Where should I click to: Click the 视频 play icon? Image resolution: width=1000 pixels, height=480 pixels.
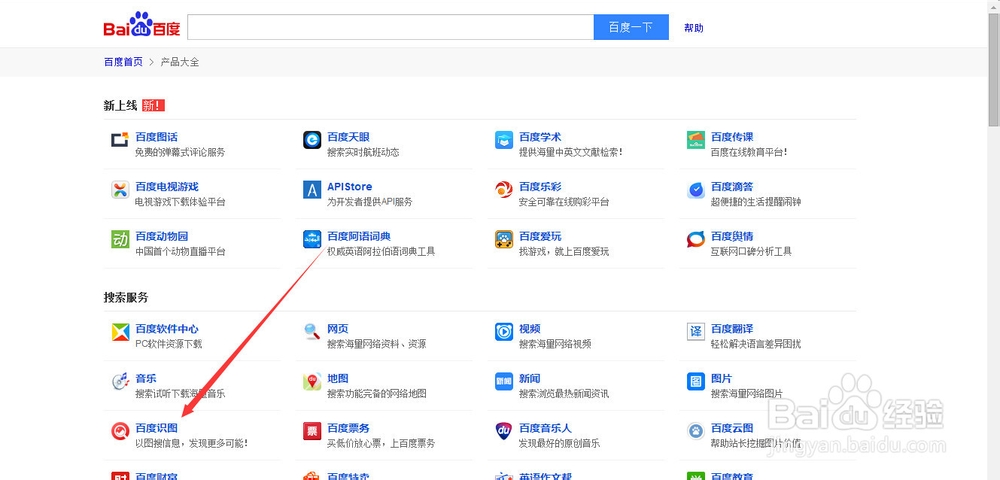coord(504,332)
